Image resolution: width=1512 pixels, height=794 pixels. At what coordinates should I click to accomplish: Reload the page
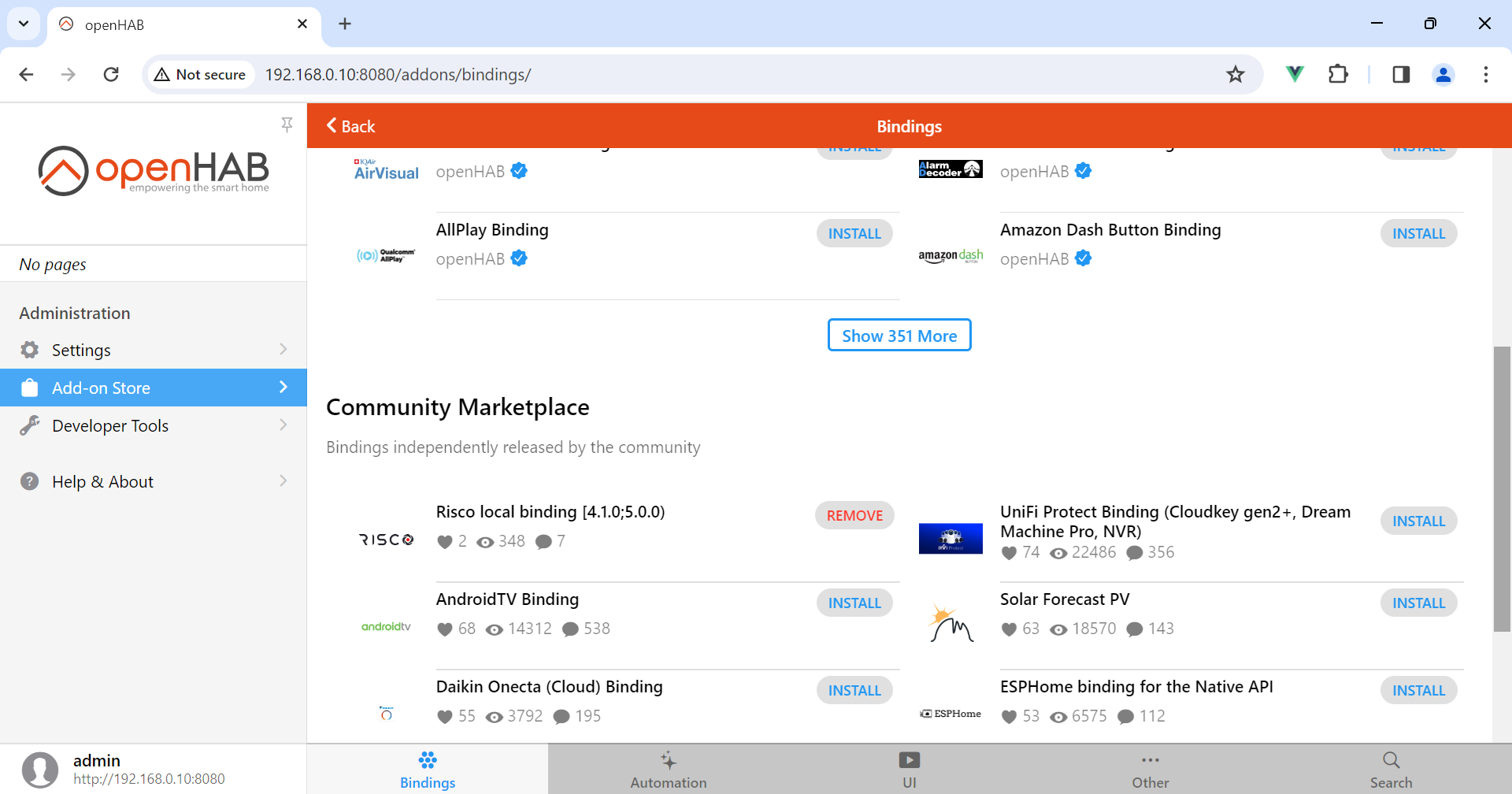pyautogui.click(x=111, y=75)
